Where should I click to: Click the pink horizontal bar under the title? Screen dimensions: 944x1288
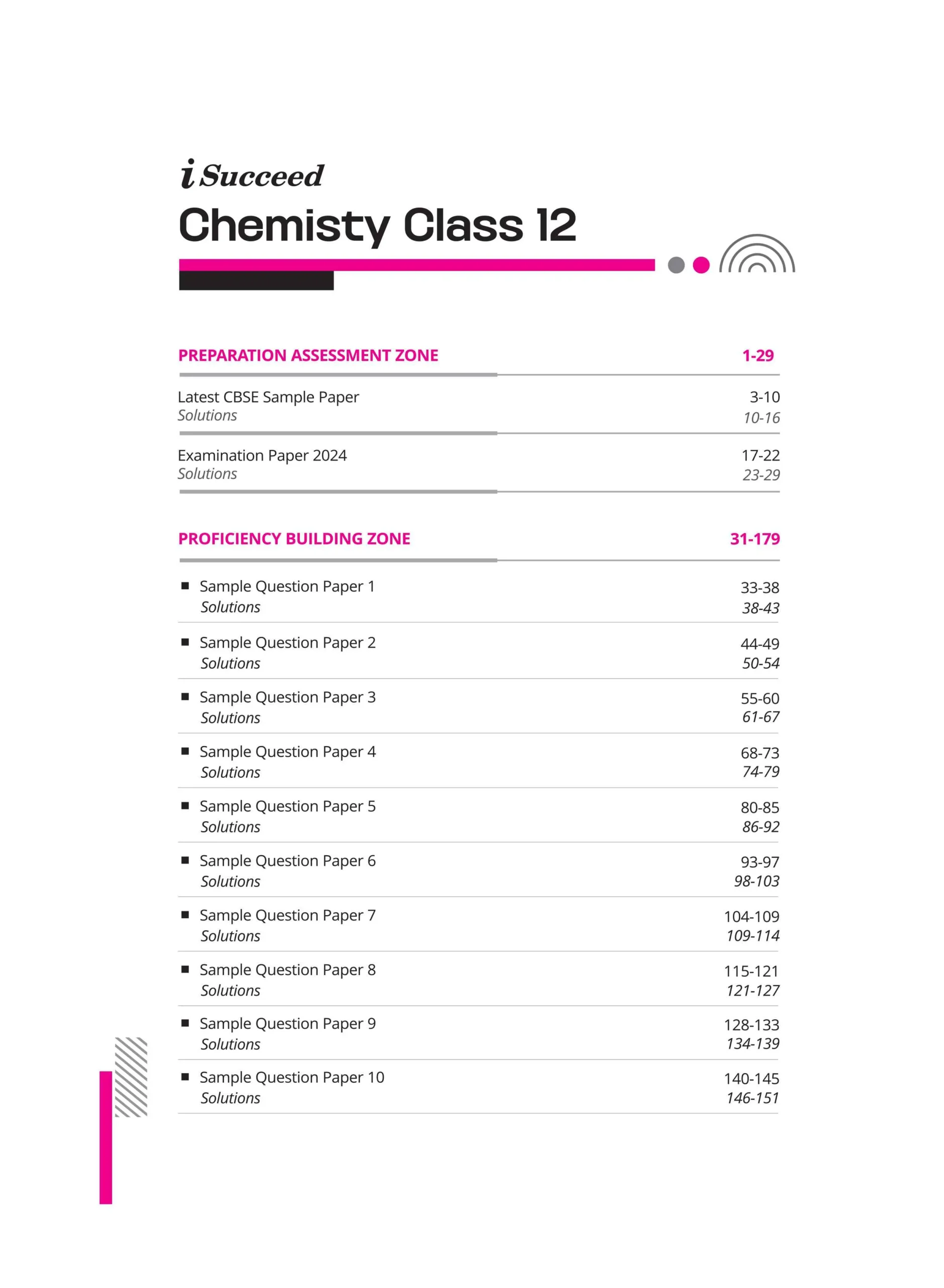click(416, 265)
